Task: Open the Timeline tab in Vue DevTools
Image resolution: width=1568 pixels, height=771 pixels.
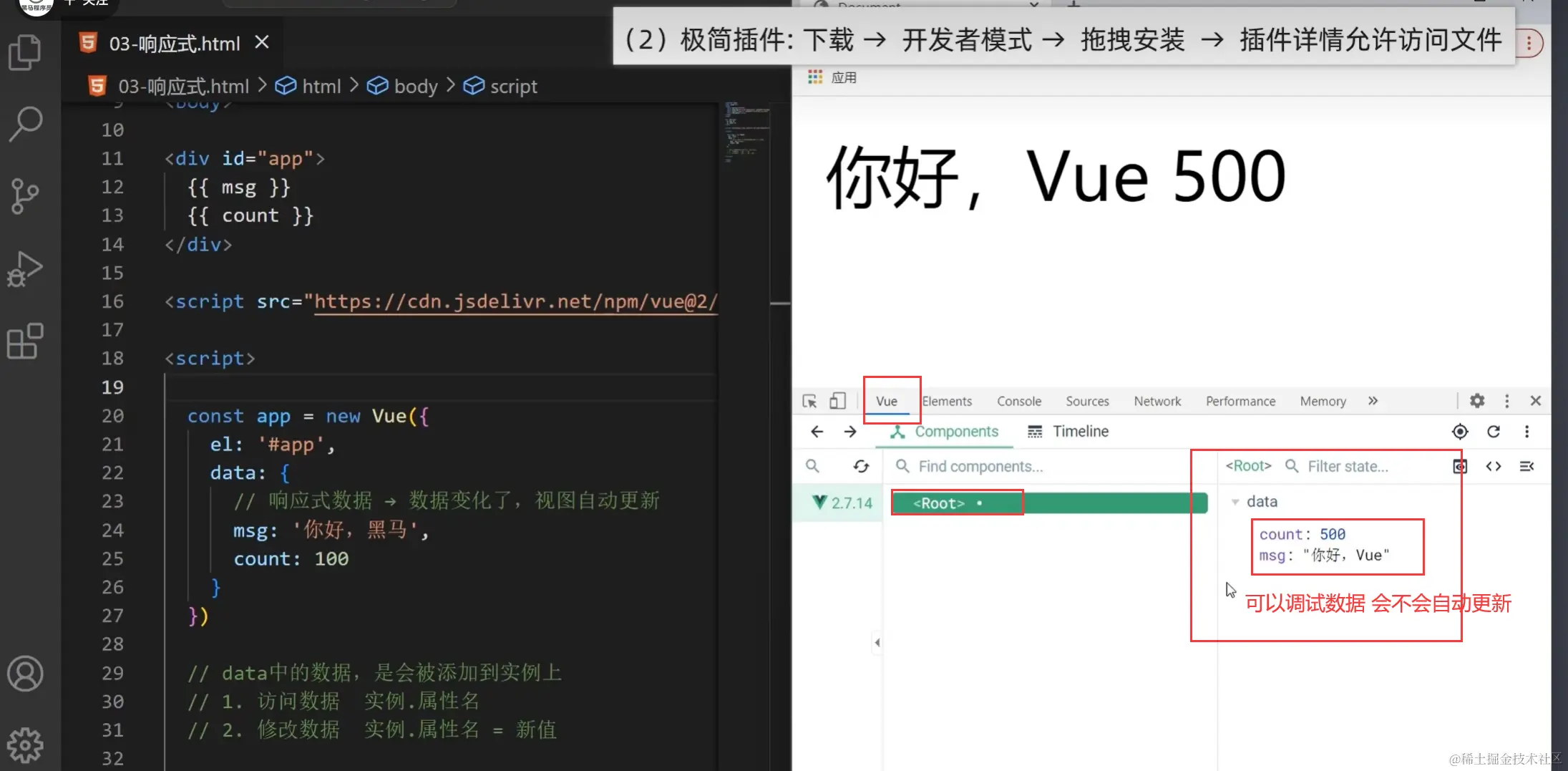Action: (x=1068, y=431)
